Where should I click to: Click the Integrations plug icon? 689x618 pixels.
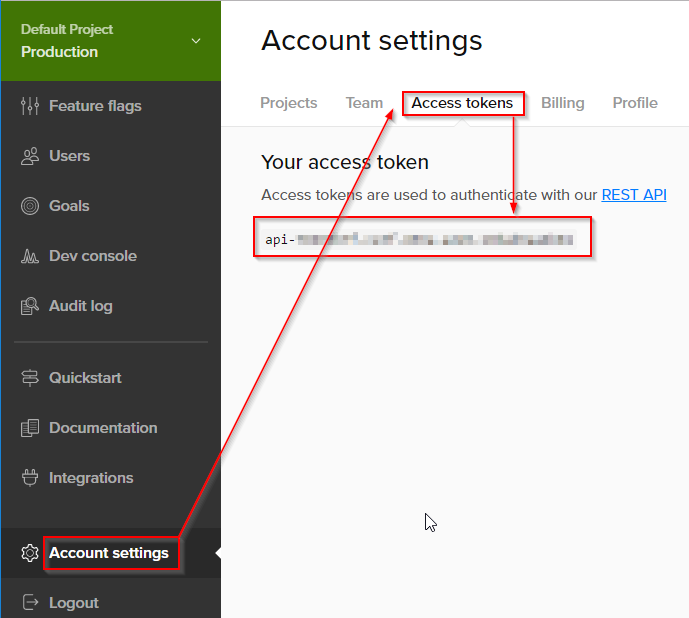(30, 478)
